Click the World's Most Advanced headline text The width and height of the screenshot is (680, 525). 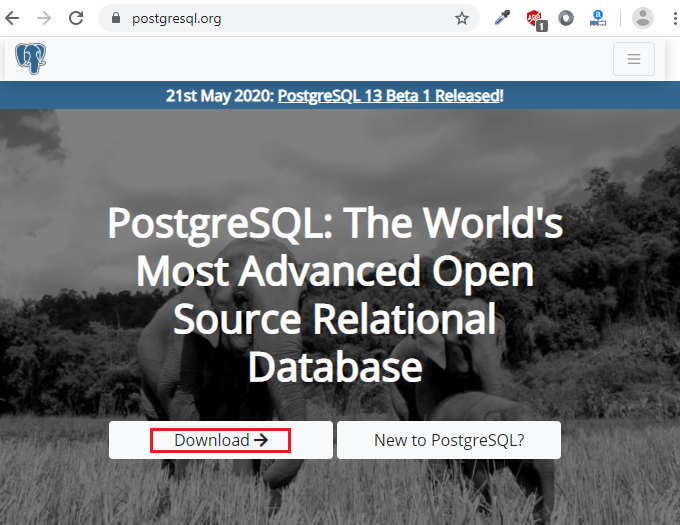pos(335,270)
